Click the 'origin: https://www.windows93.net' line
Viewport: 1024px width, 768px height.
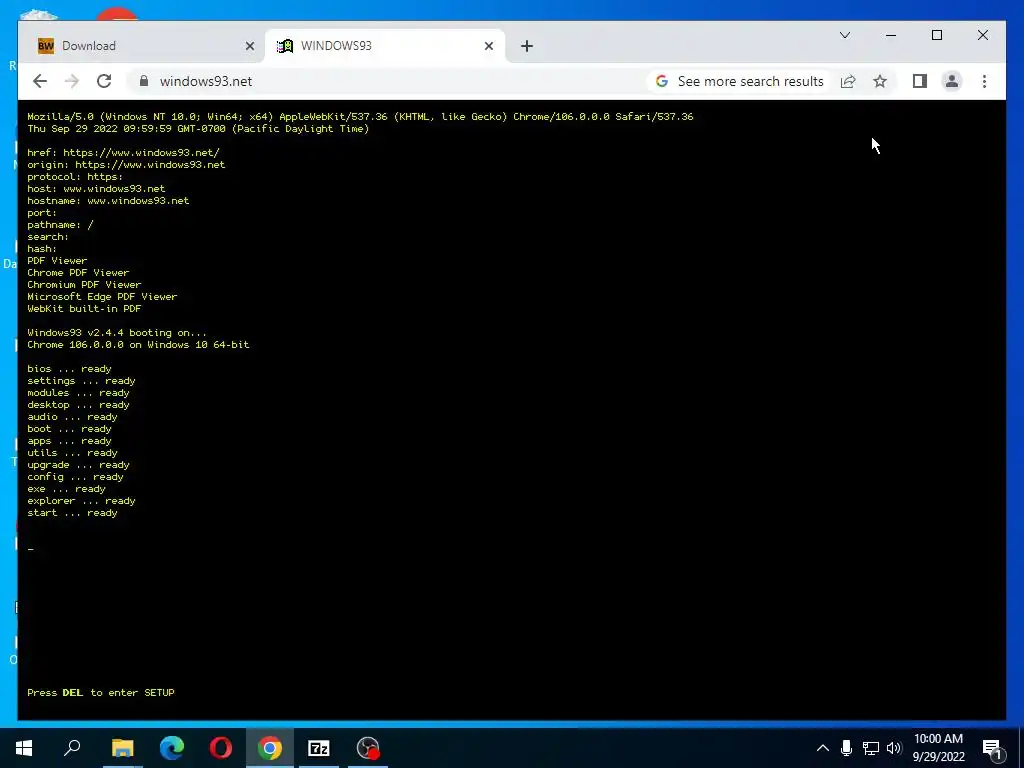pyautogui.click(x=126, y=165)
